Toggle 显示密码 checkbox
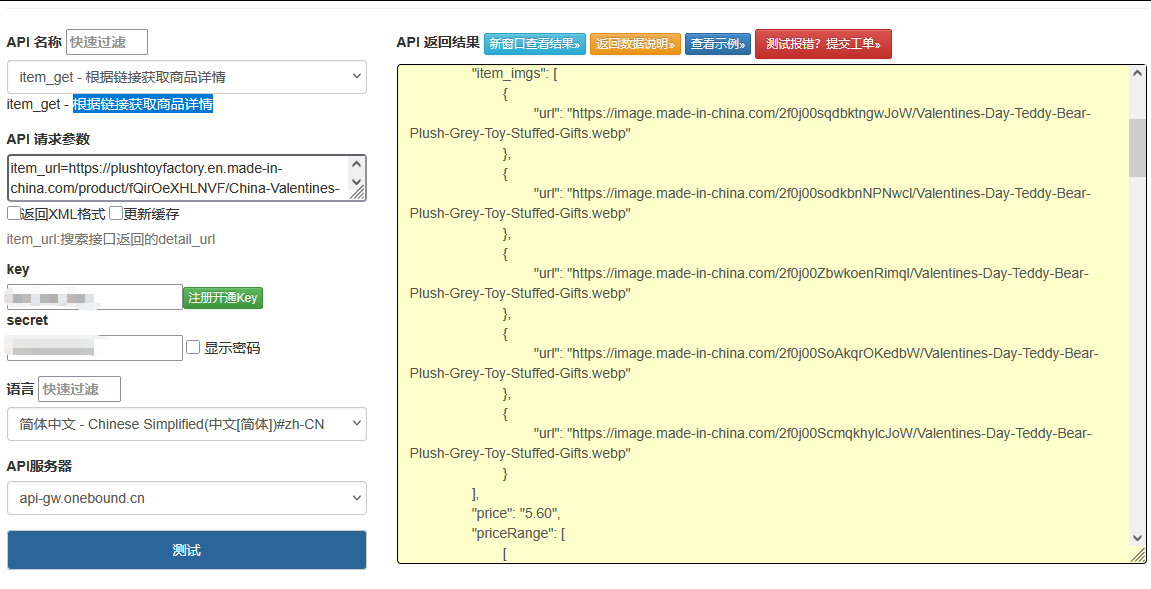 [x=193, y=347]
